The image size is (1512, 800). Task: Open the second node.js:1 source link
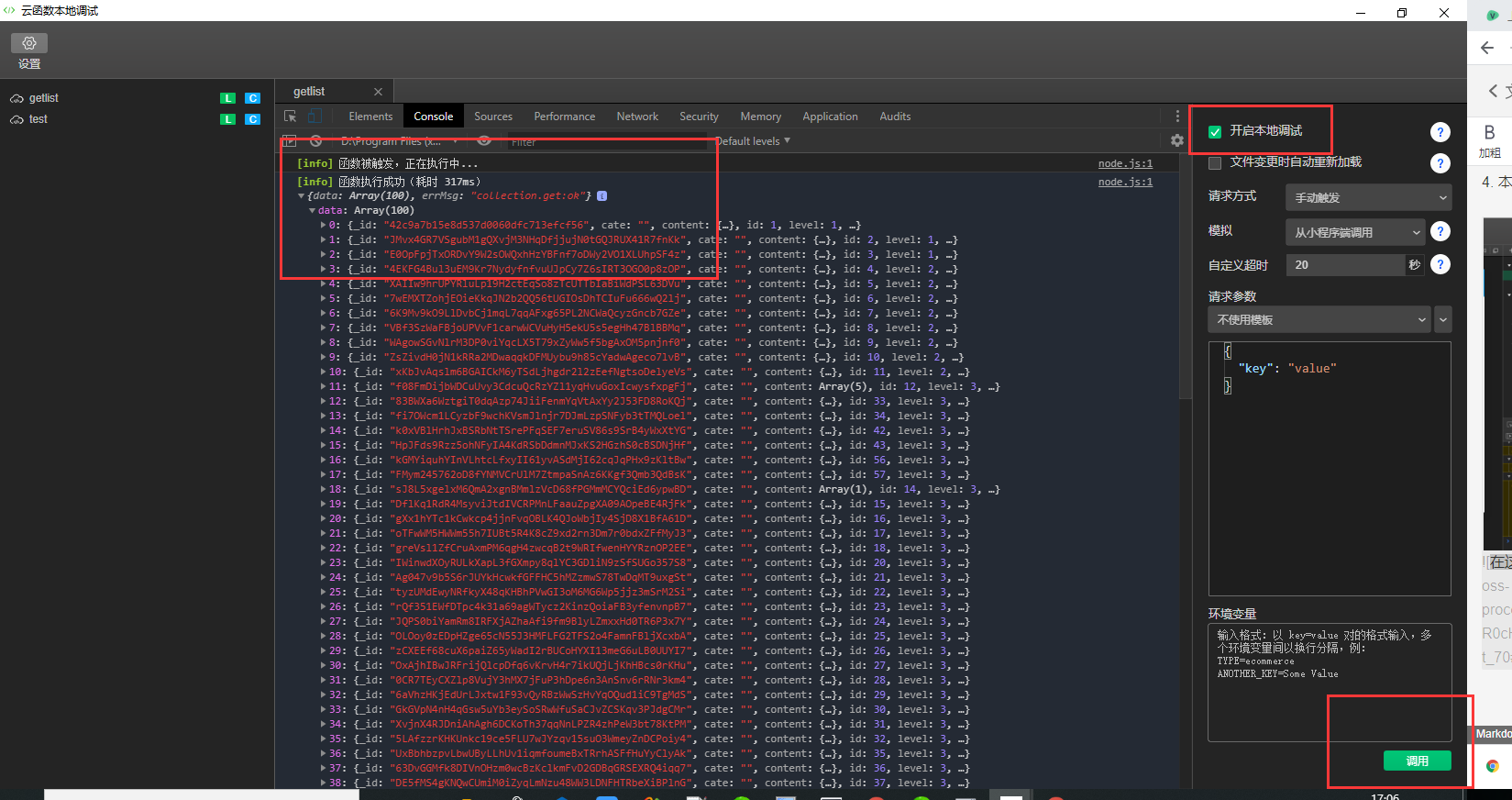pyautogui.click(x=1125, y=182)
